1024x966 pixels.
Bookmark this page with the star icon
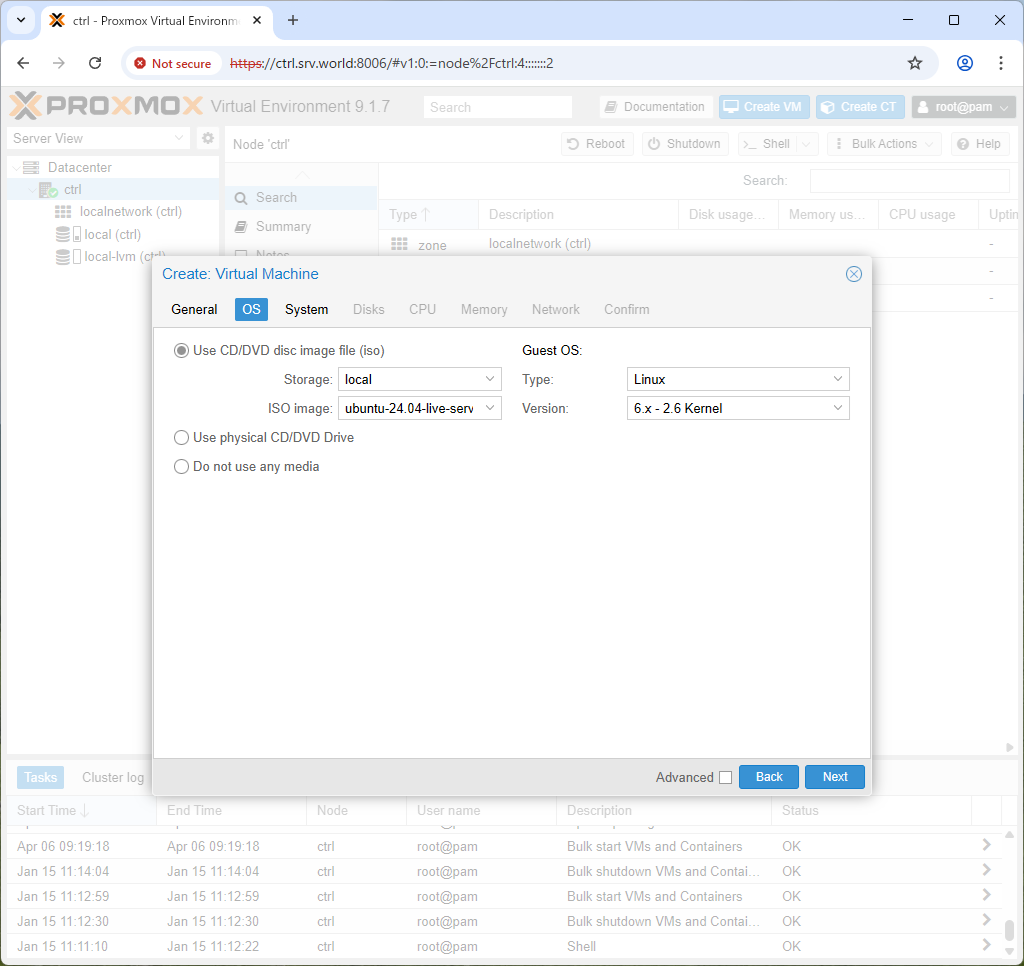[x=915, y=63]
